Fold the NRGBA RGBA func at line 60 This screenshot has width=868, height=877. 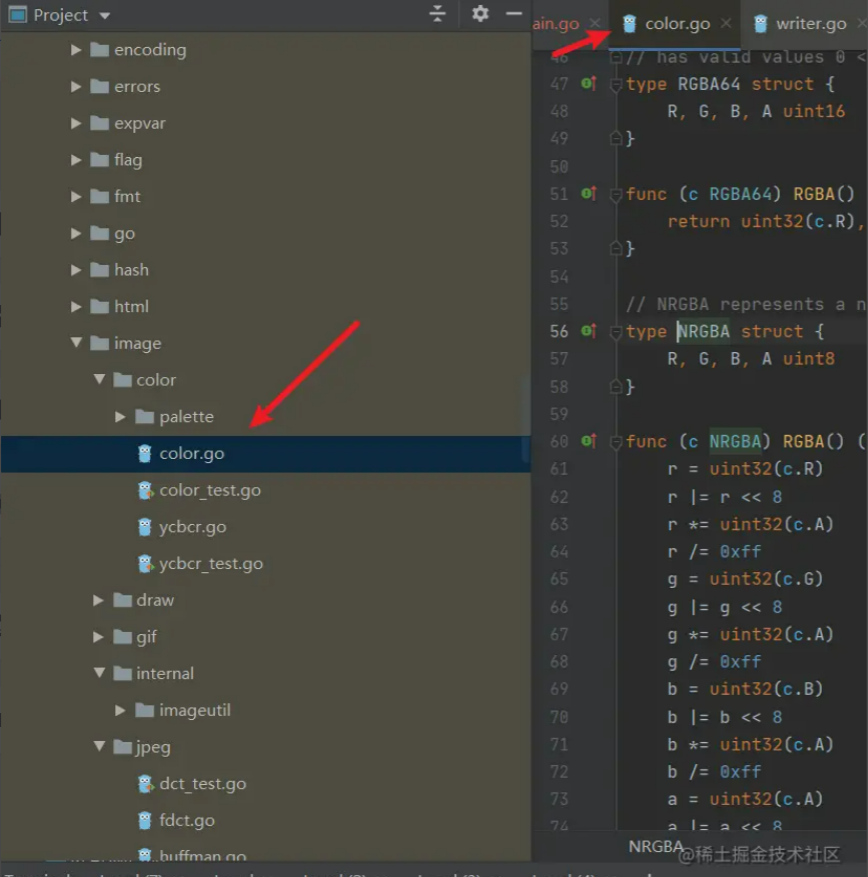[x=616, y=442]
